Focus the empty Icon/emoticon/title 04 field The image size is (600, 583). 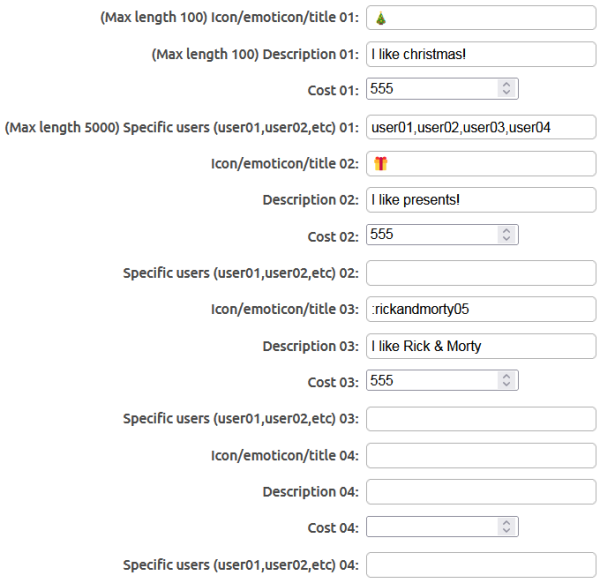tap(481, 455)
